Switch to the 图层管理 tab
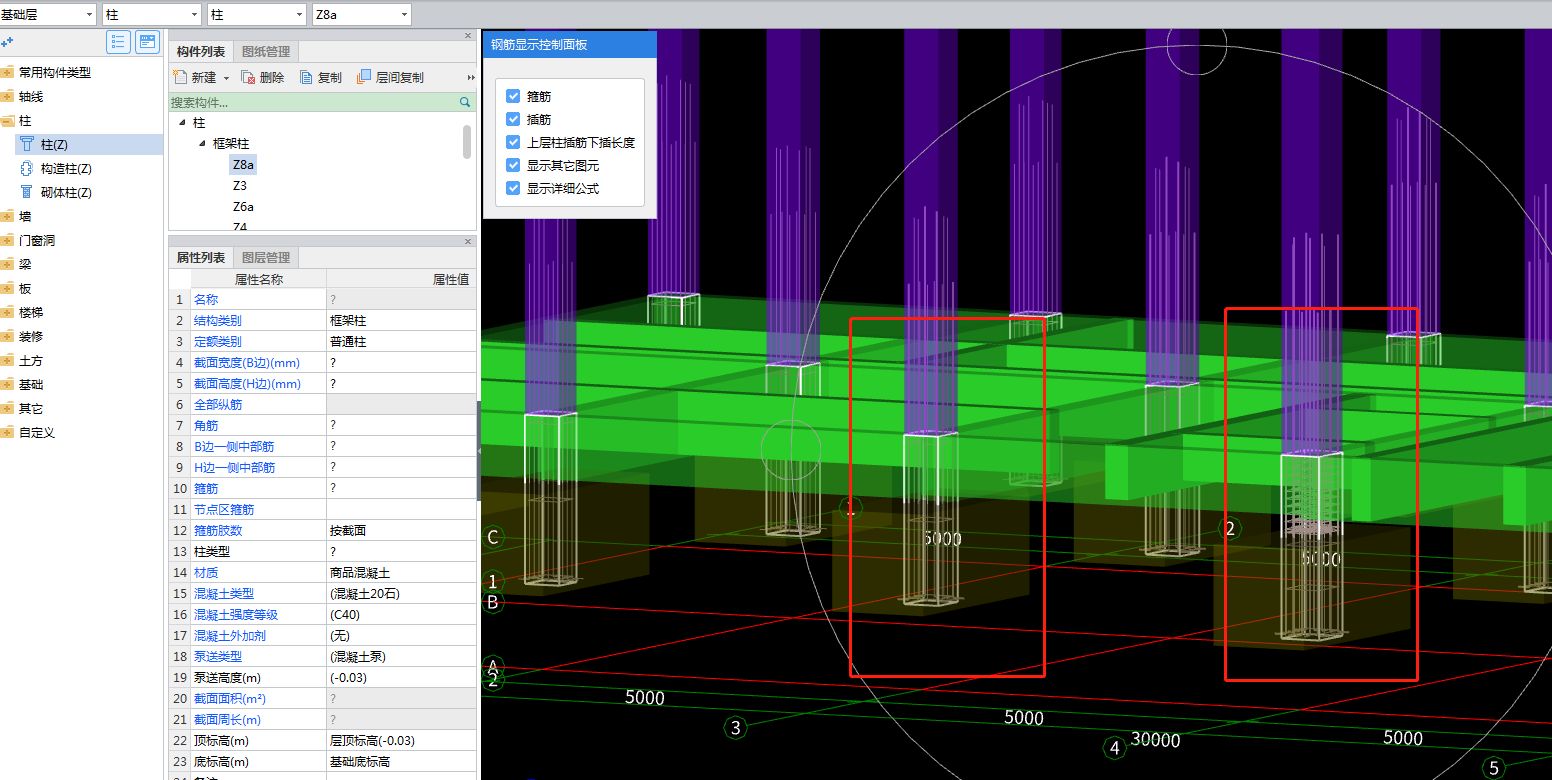 pos(266,257)
